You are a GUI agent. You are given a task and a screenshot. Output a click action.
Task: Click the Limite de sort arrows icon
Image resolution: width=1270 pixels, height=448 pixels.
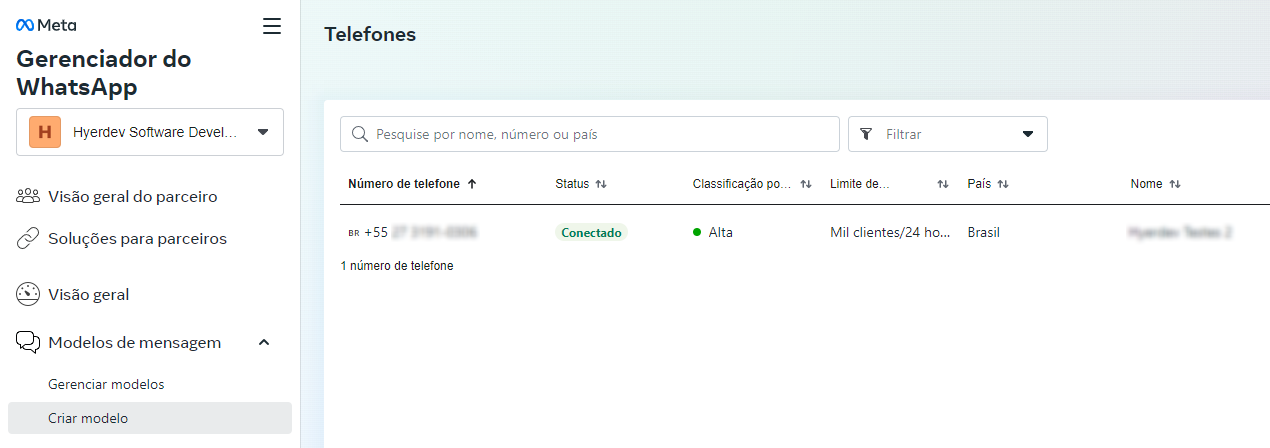(942, 184)
